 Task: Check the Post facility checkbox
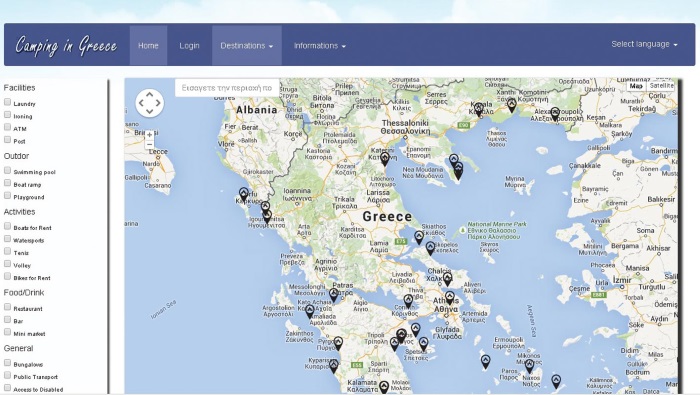click(7, 140)
